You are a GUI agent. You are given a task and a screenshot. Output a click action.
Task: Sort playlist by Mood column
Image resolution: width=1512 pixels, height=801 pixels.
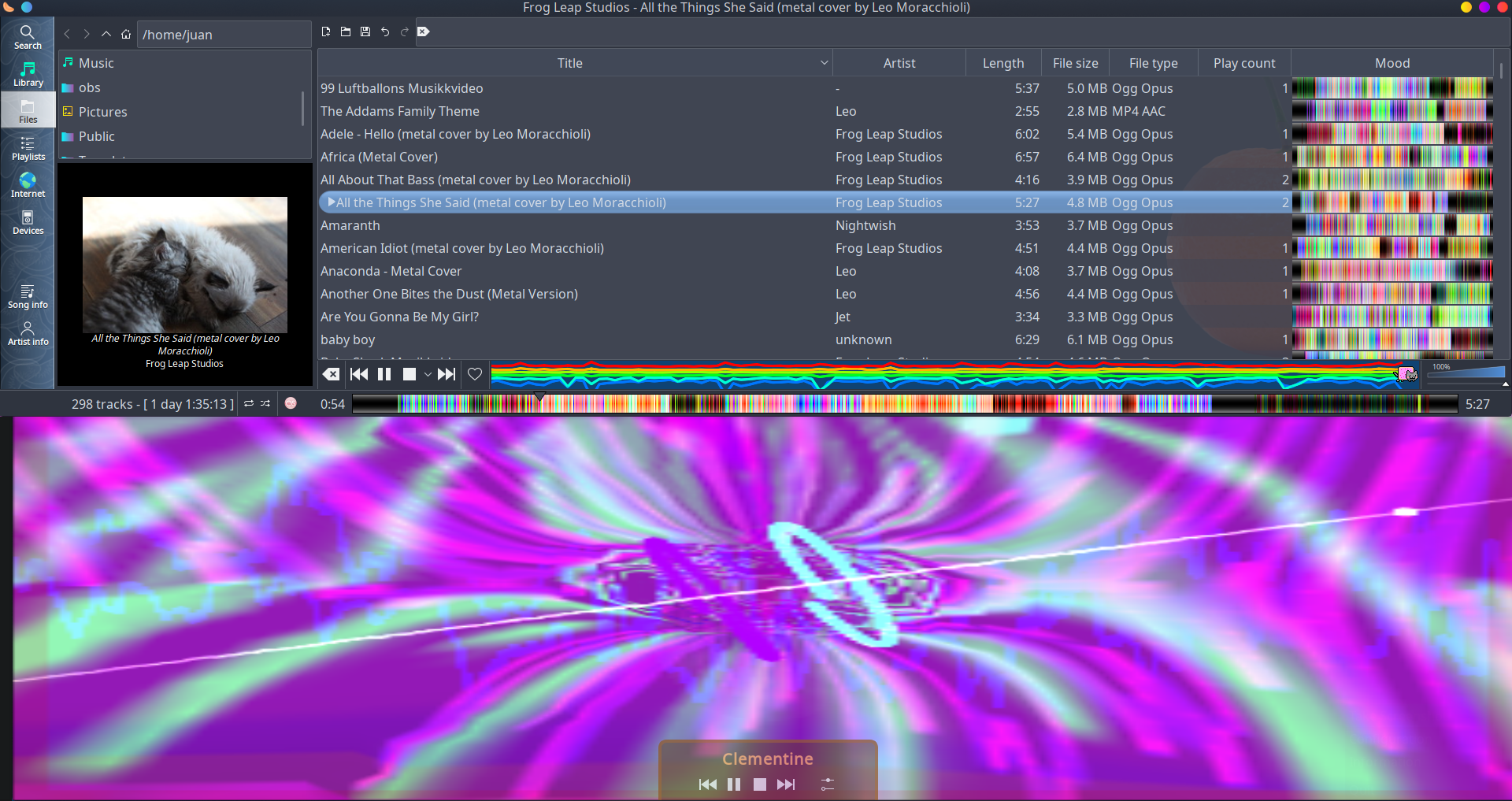[1392, 63]
